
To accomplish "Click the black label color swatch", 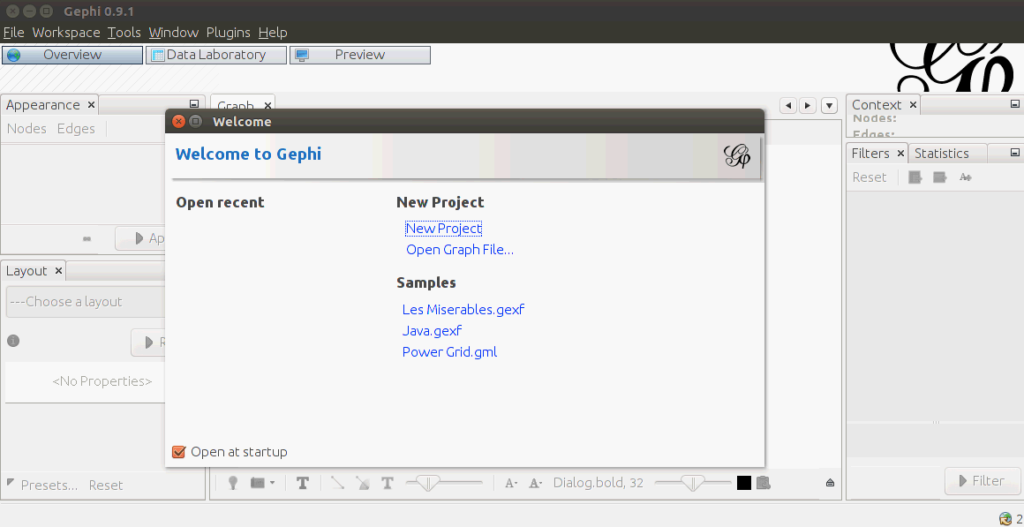I will pyautogui.click(x=744, y=483).
